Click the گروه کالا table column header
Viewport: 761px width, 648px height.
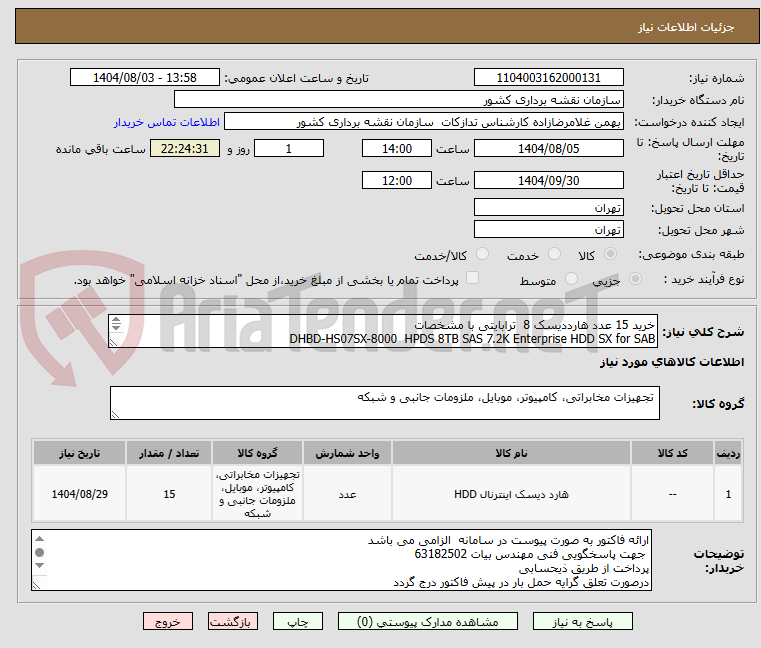click(x=257, y=453)
